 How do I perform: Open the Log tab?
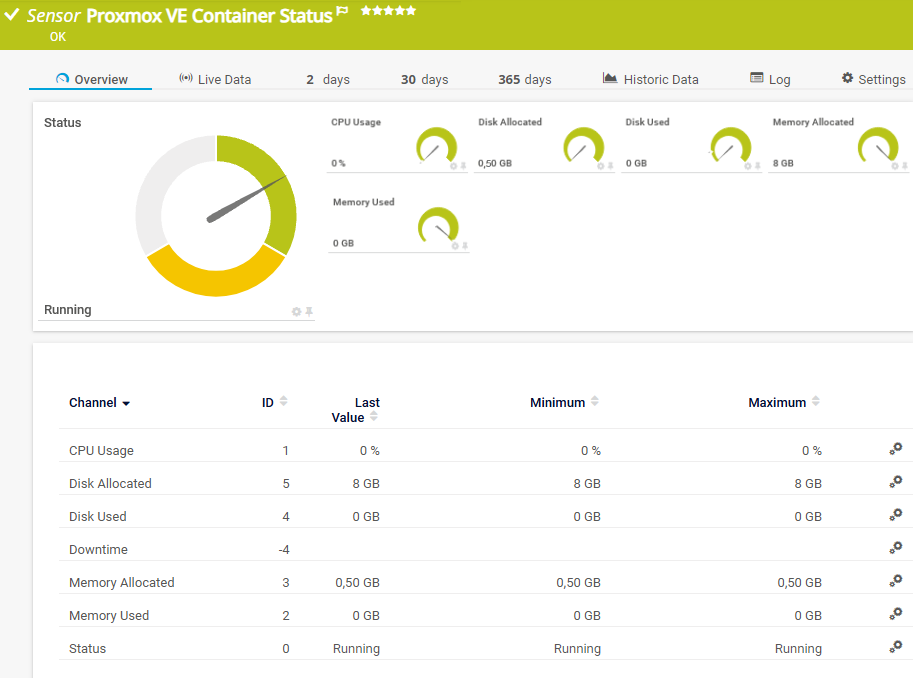[x=770, y=79]
